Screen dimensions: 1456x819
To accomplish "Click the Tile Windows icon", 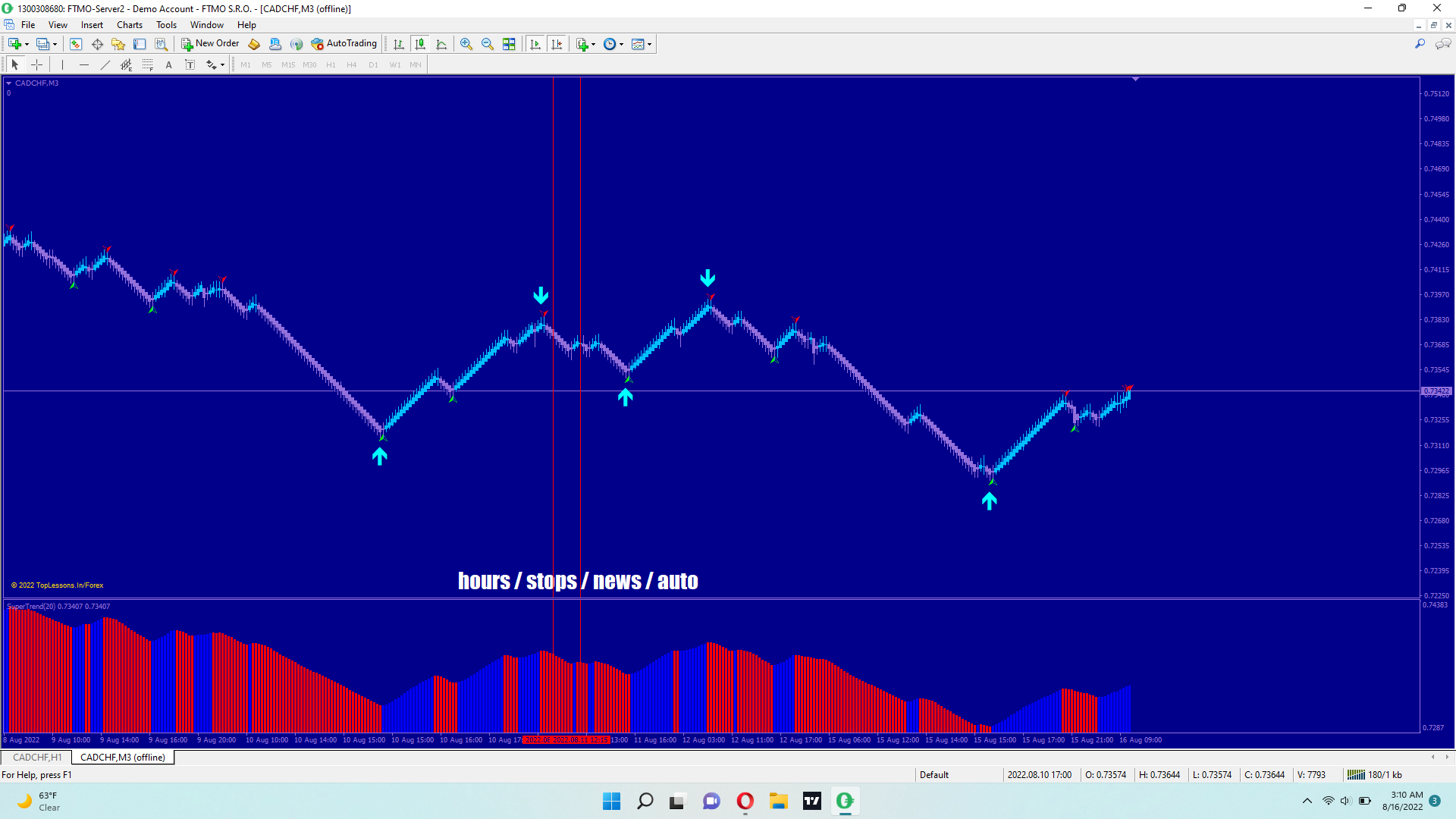I will [x=509, y=44].
